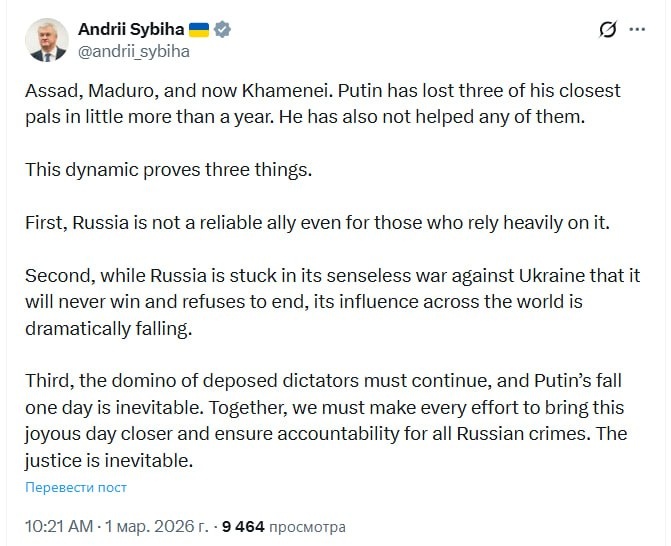Viewport: 671px width, 546px height.
Task: Click the paragraph beginning First, Russia
Action: point(317,222)
